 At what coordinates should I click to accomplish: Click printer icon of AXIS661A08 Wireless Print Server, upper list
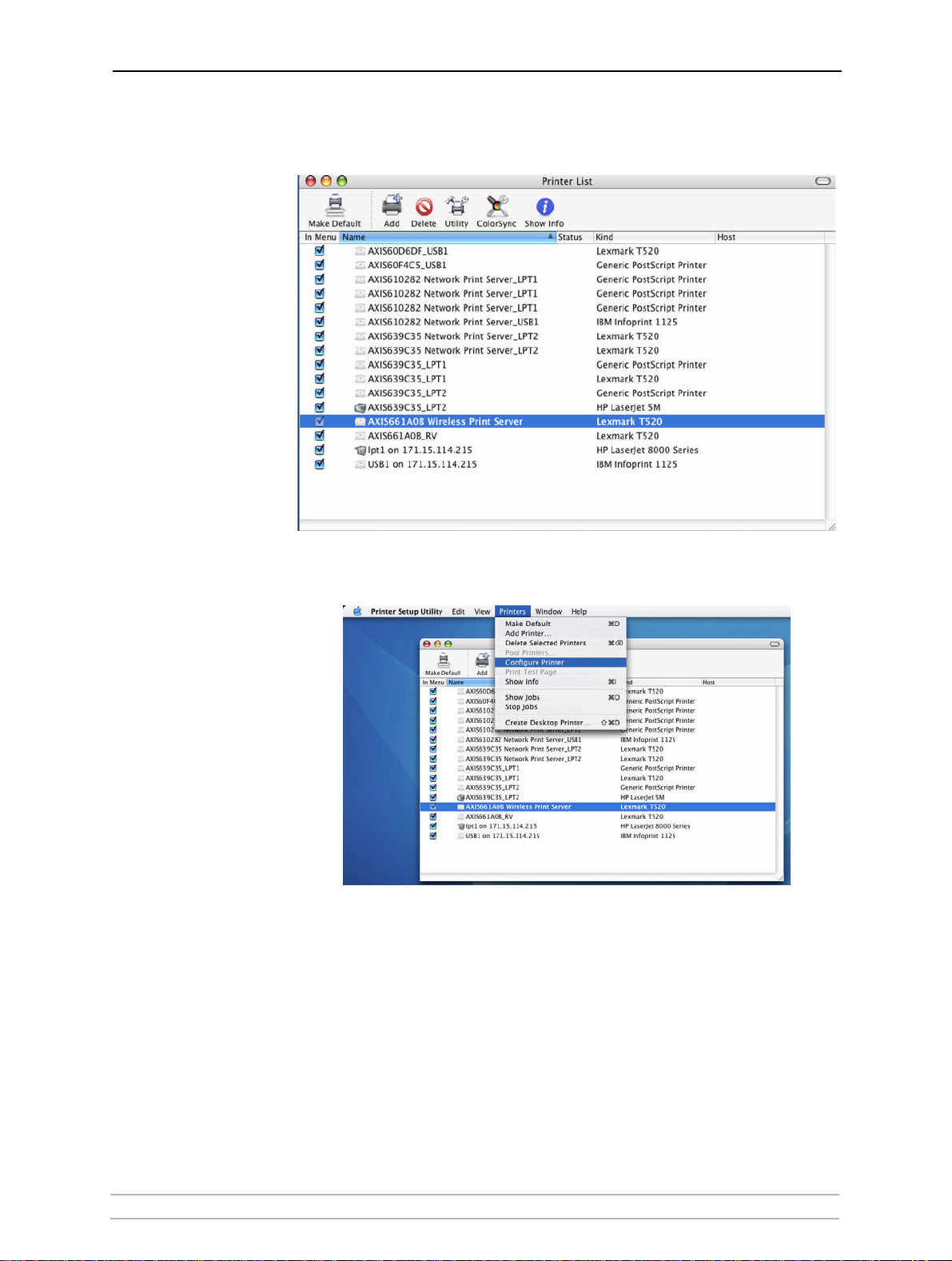(x=360, y=421)
